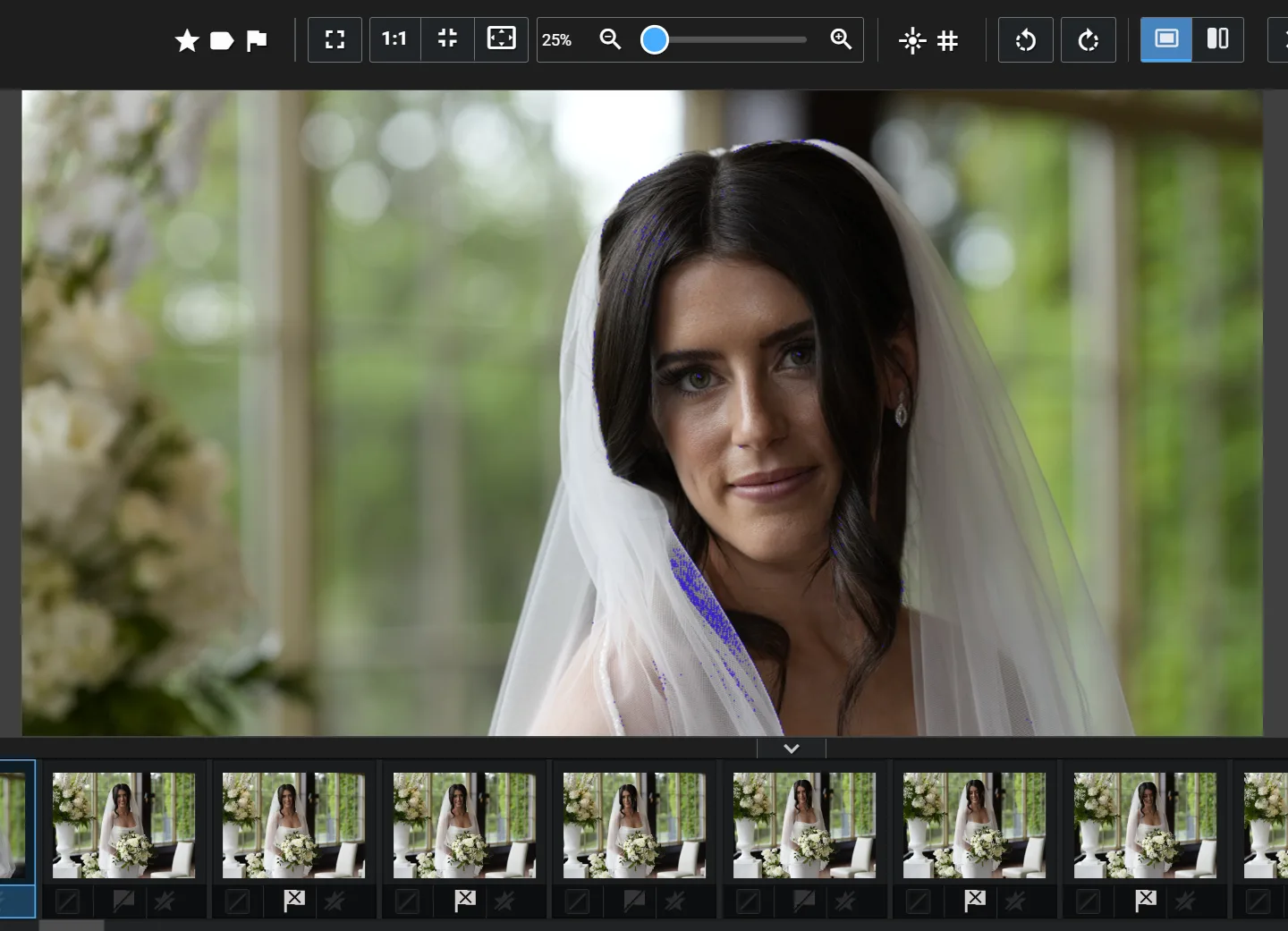Click crossed-out star under fourth full thumbnail
Viewport: 1288px width, 931px height.
(x=674, y=901)
